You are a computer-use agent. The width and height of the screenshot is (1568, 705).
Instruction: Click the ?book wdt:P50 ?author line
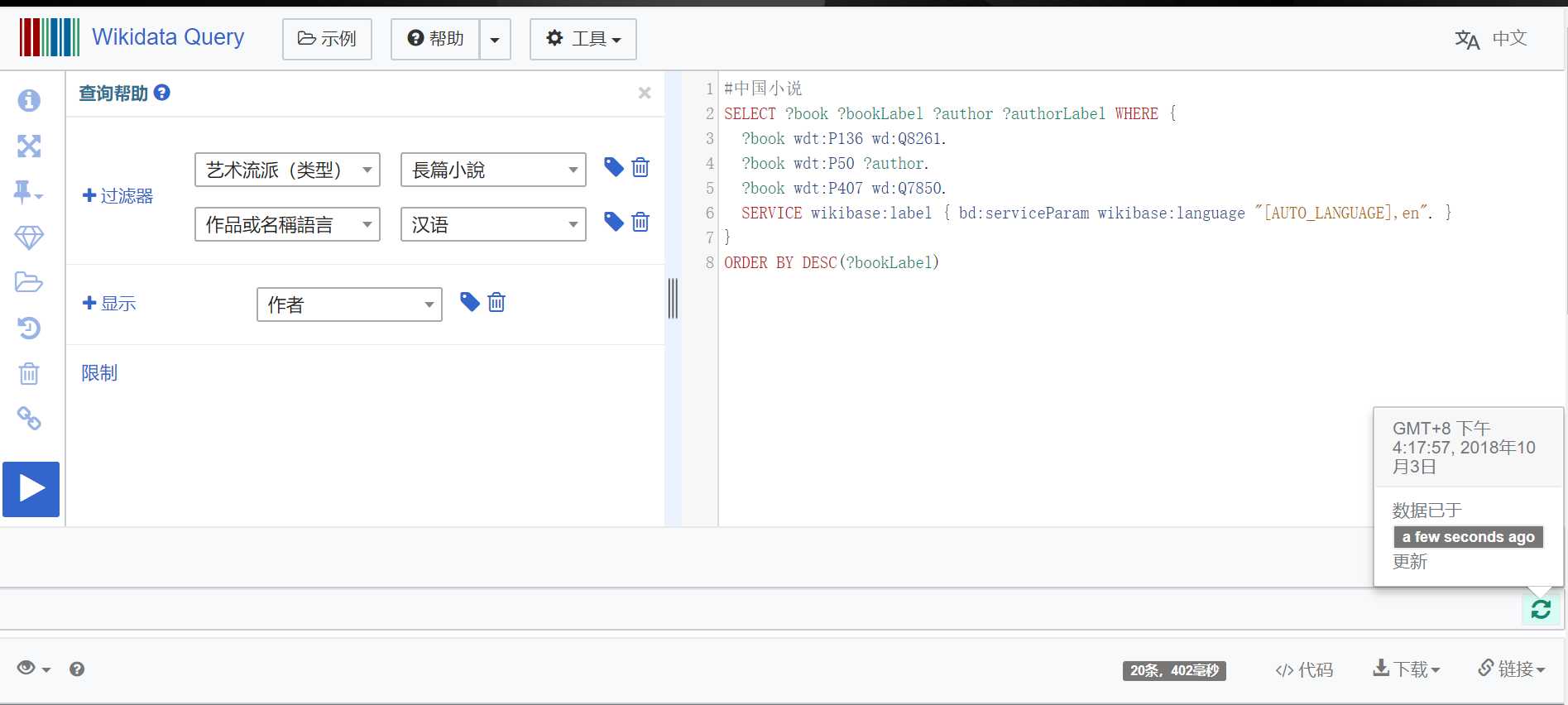pos(835,163)
